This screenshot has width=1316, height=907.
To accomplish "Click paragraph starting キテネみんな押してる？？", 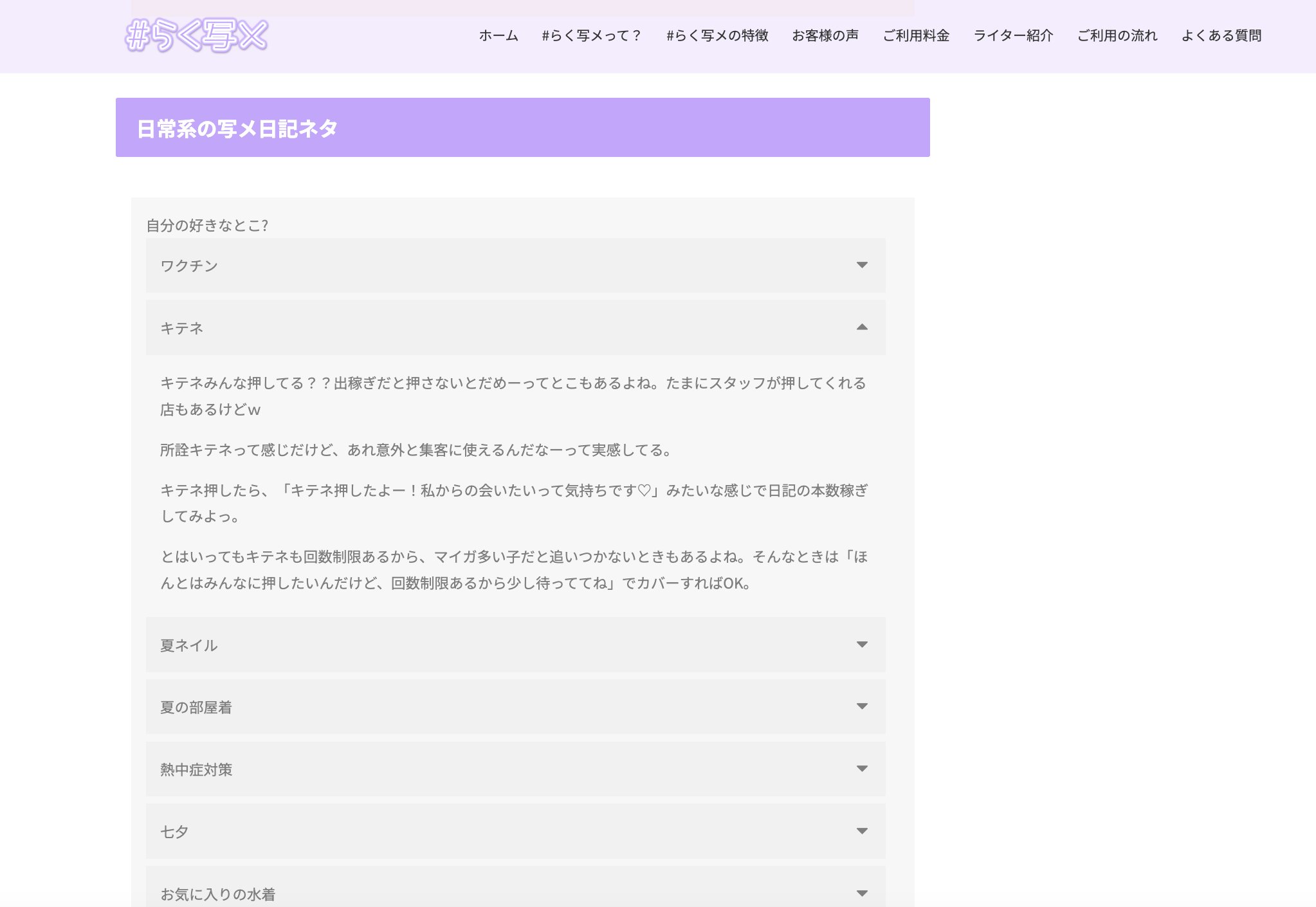I will 513,396.
